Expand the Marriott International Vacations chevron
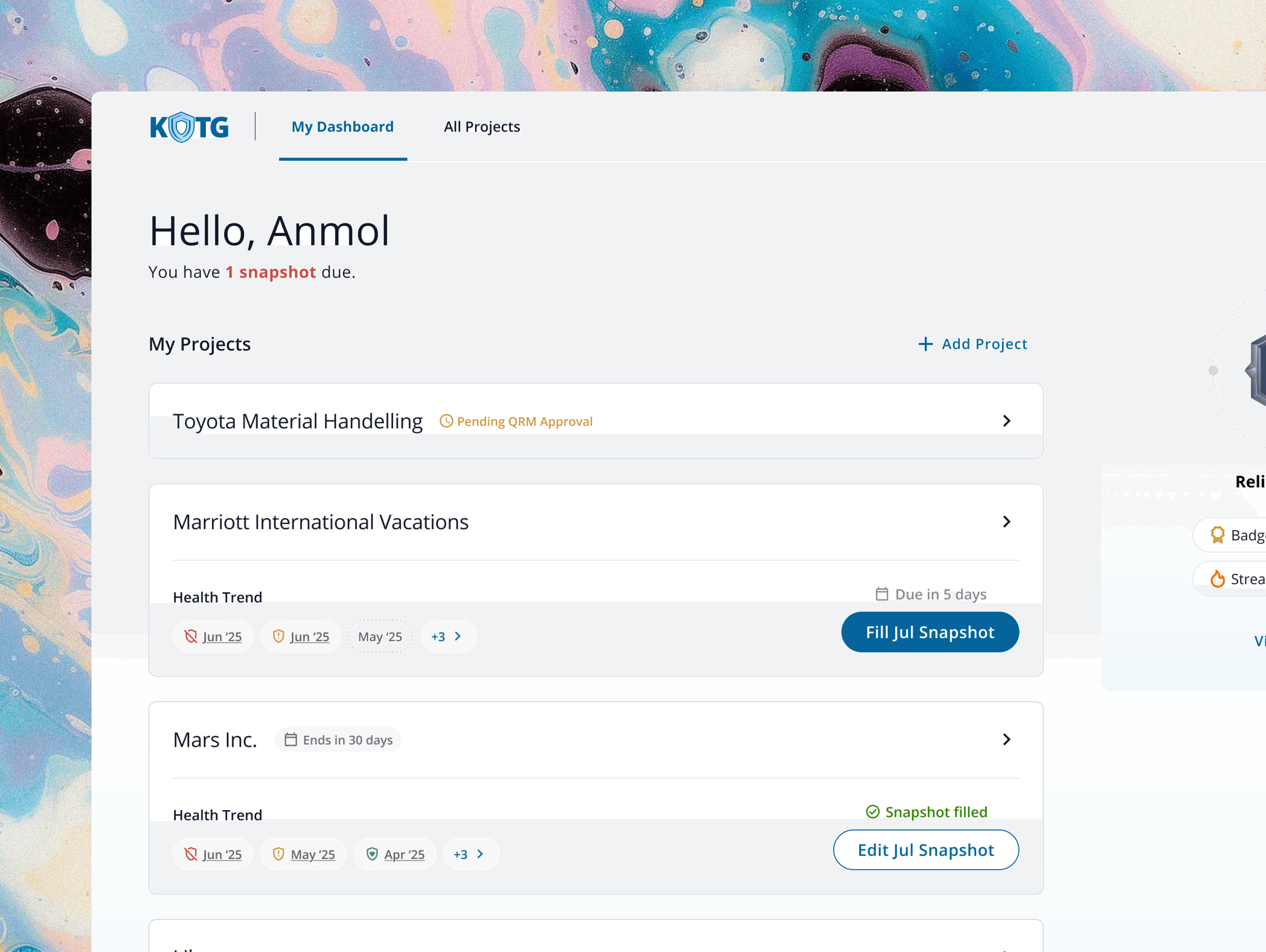1266x952 pixels. [x=1007, y=521]
